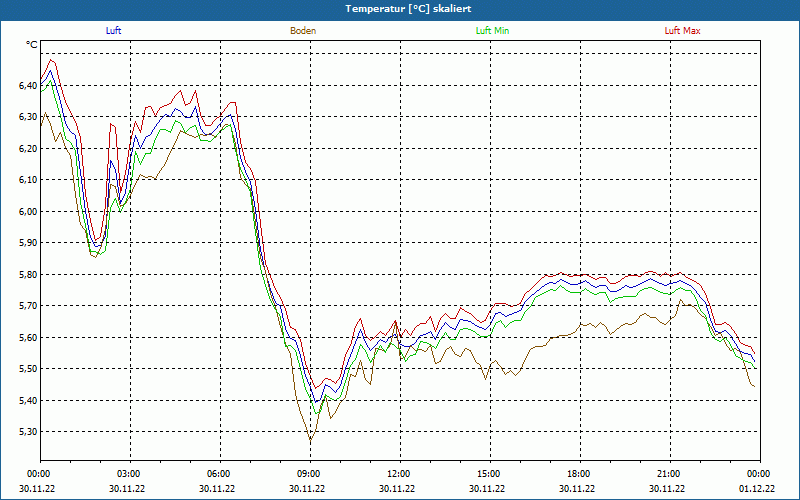The width and height of the screenshot is (800, 500).
Task: Click the 03:00 time label
Action: tap(131, 474)
